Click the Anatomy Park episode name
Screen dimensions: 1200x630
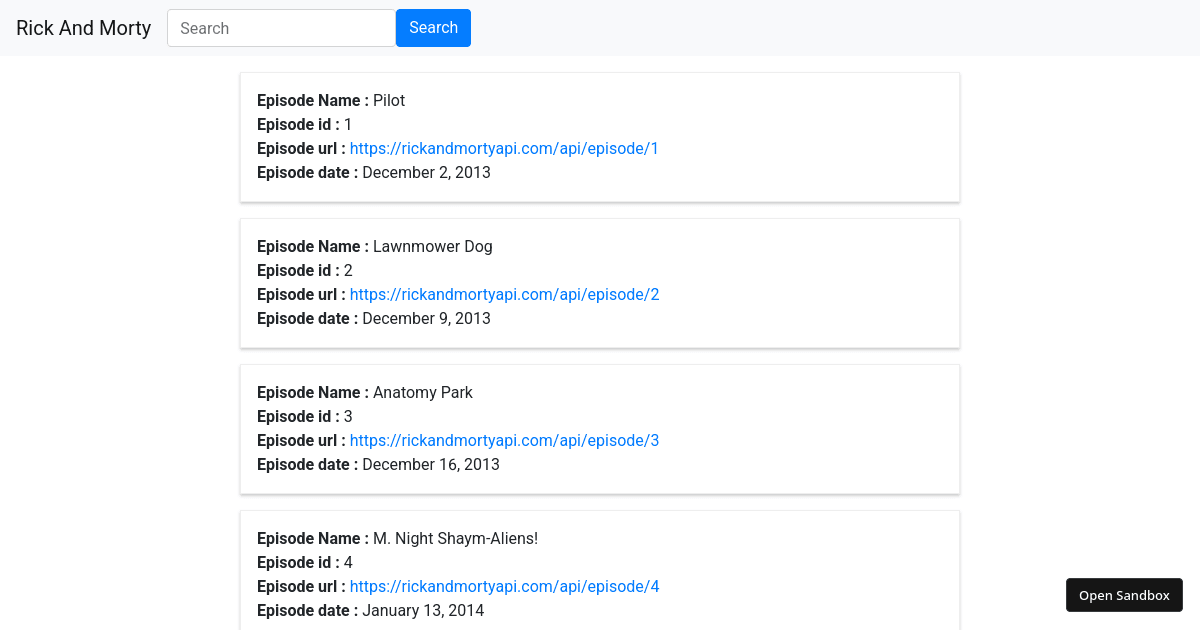point(422,393)
